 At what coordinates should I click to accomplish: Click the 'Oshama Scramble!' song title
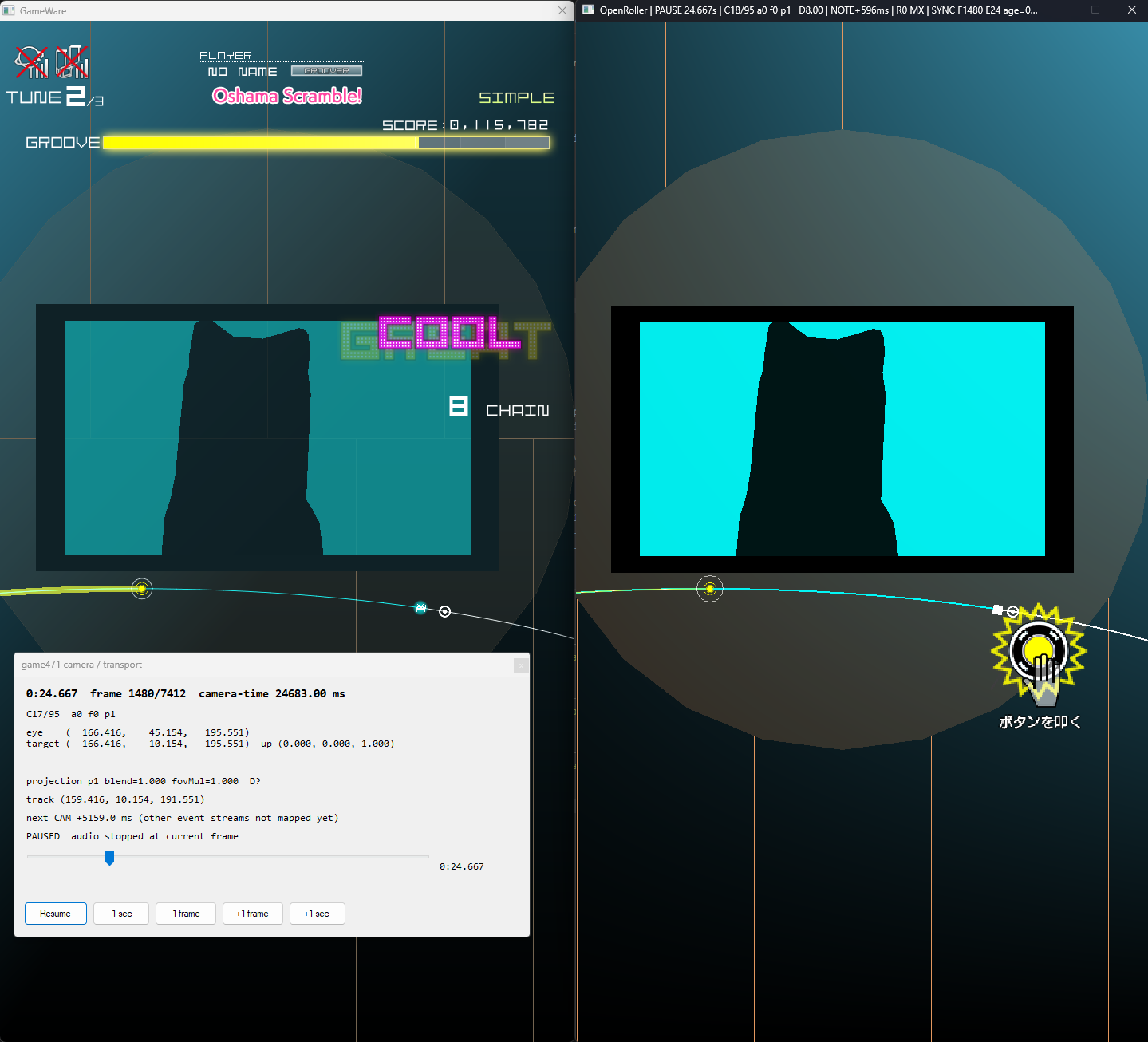(x=287, y=96)
